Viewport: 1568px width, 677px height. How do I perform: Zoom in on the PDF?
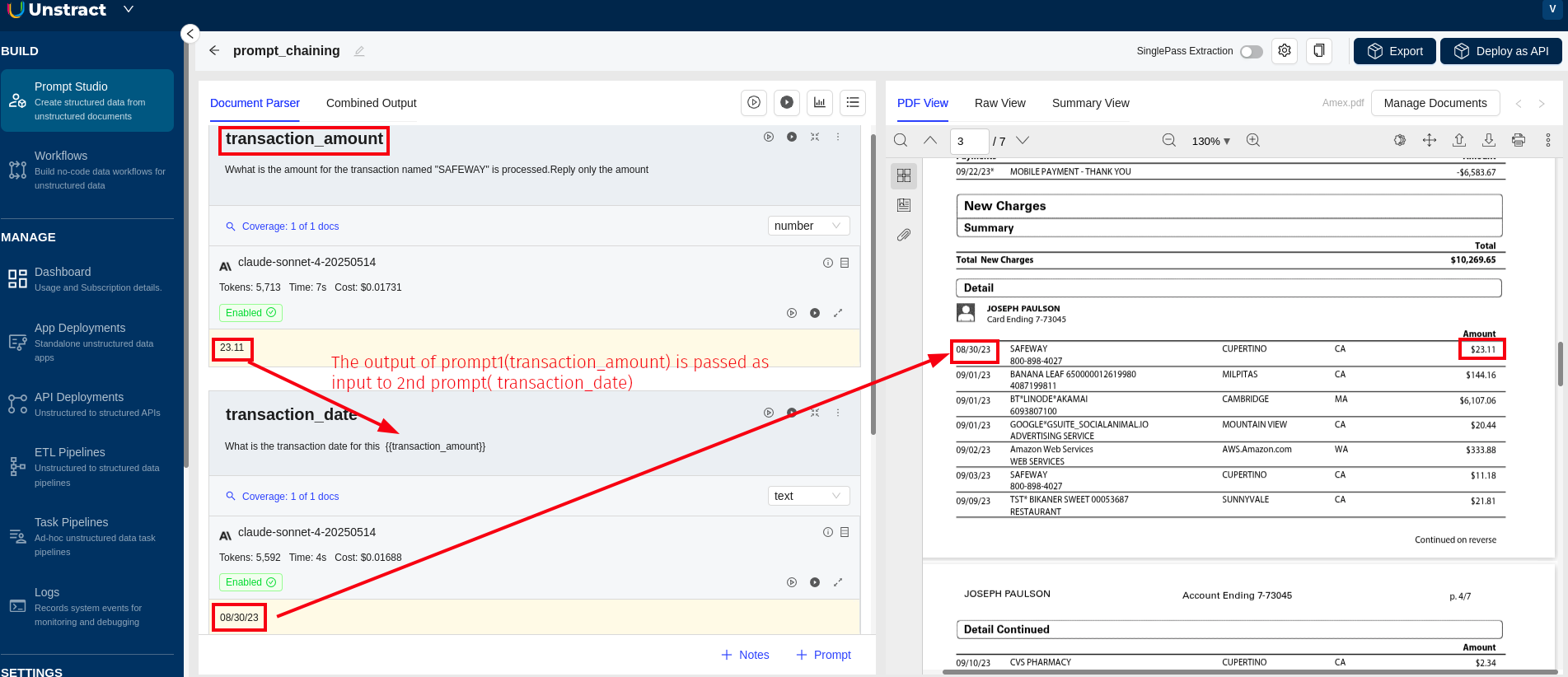coord(1253,141)
